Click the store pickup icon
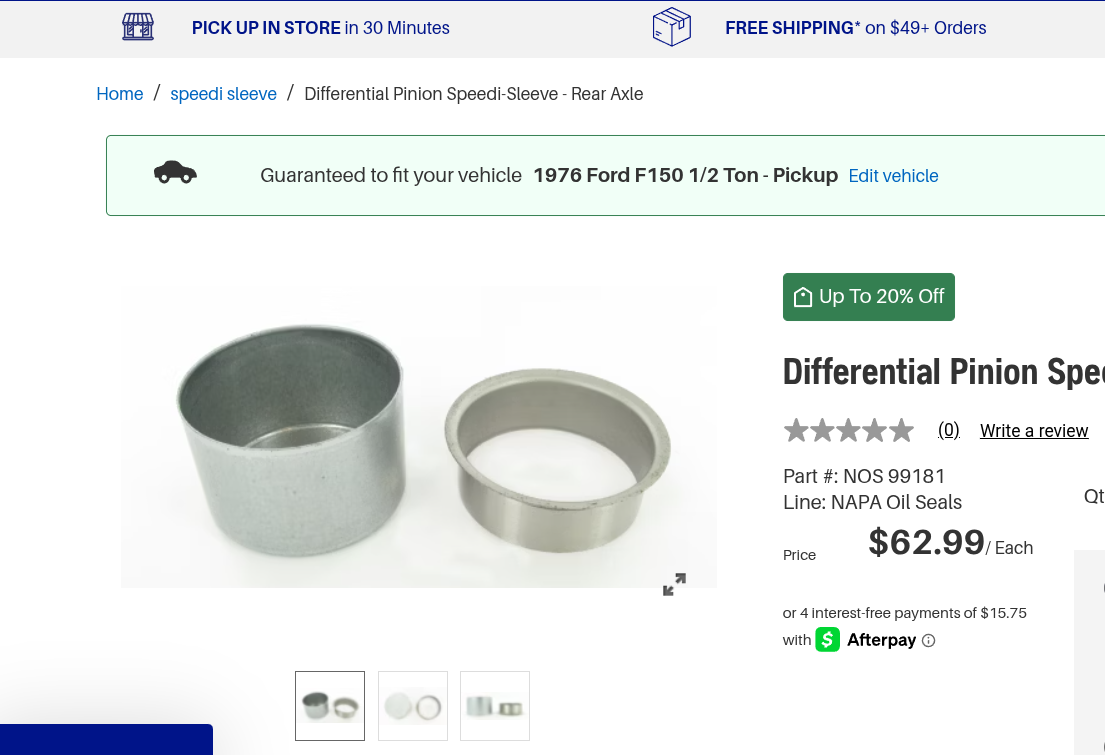This screenshot has height=755, width=1105. pyautogui.click(x=137, y=27)
